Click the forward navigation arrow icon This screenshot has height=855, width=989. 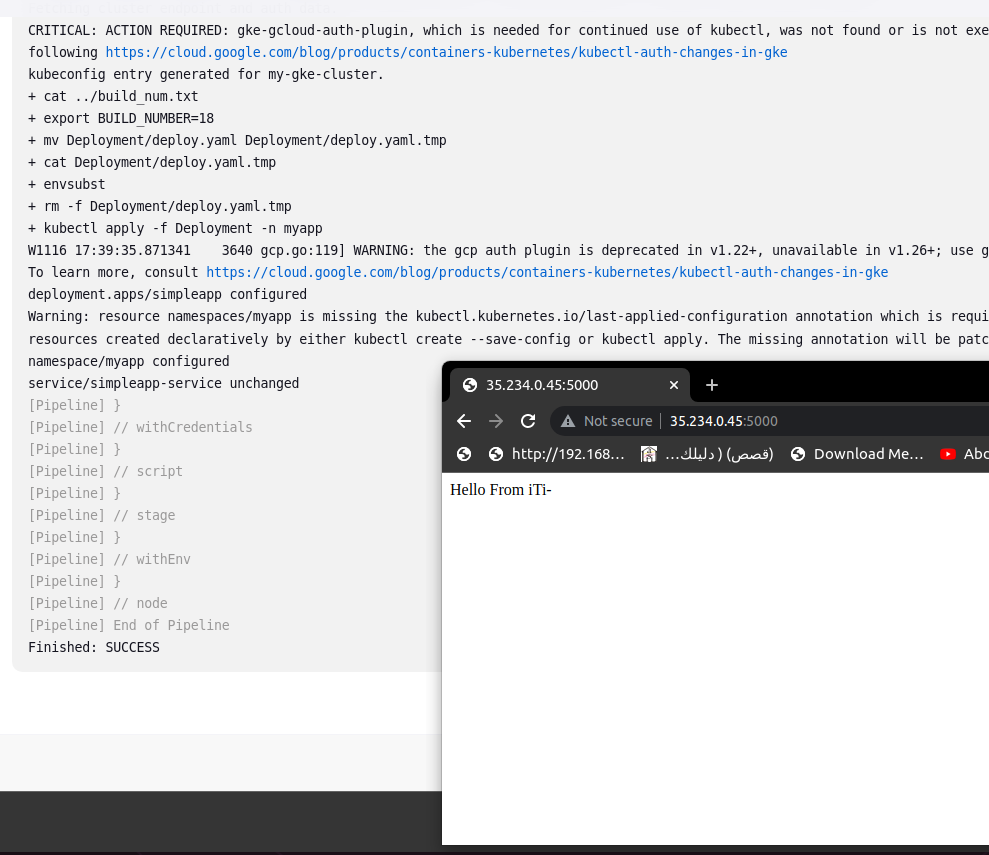tap(495, 420)
